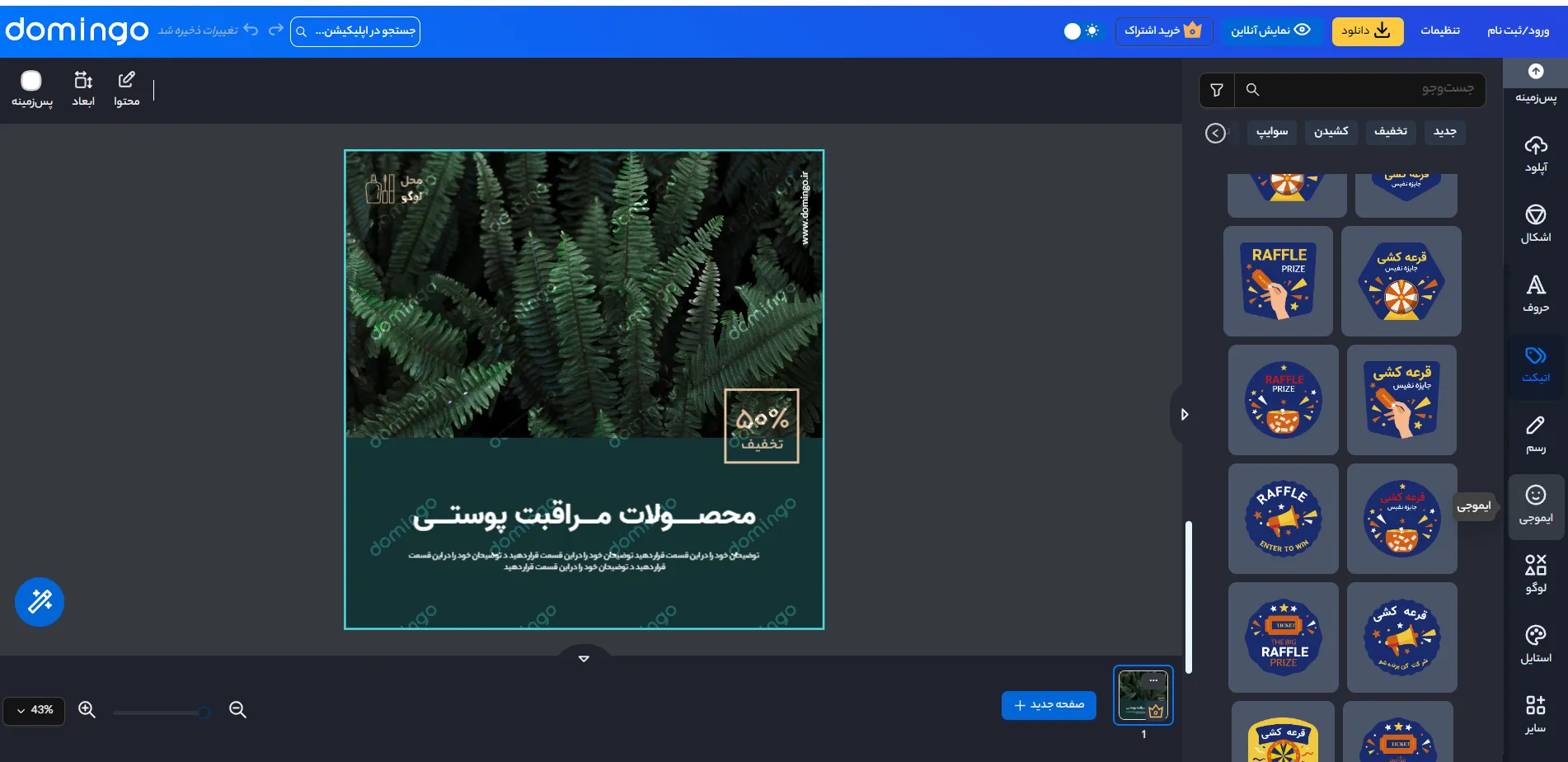Click the redo arrow in top bar
1568x762 pixels.
pos(276,30)
